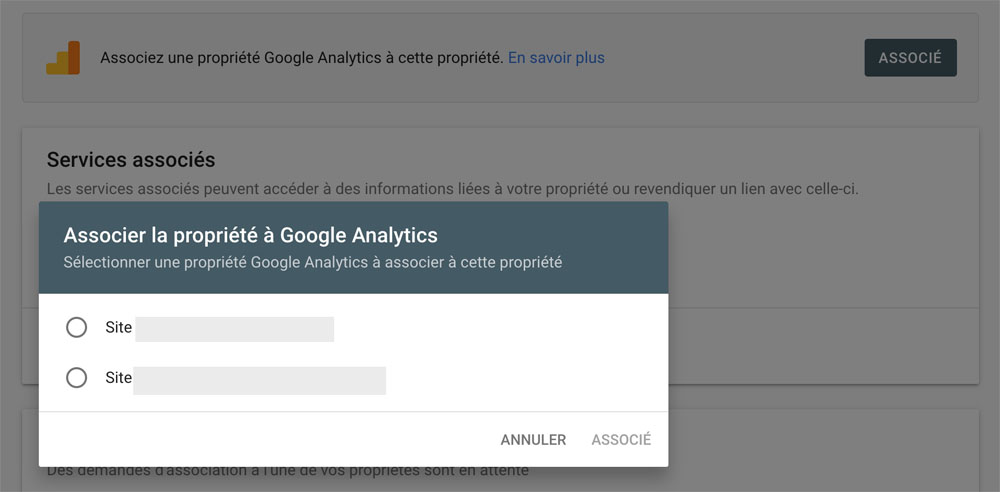This screenshot has height=492, width=1000.
Task: Click the Associez une propriété banner text
Action: 301,58
